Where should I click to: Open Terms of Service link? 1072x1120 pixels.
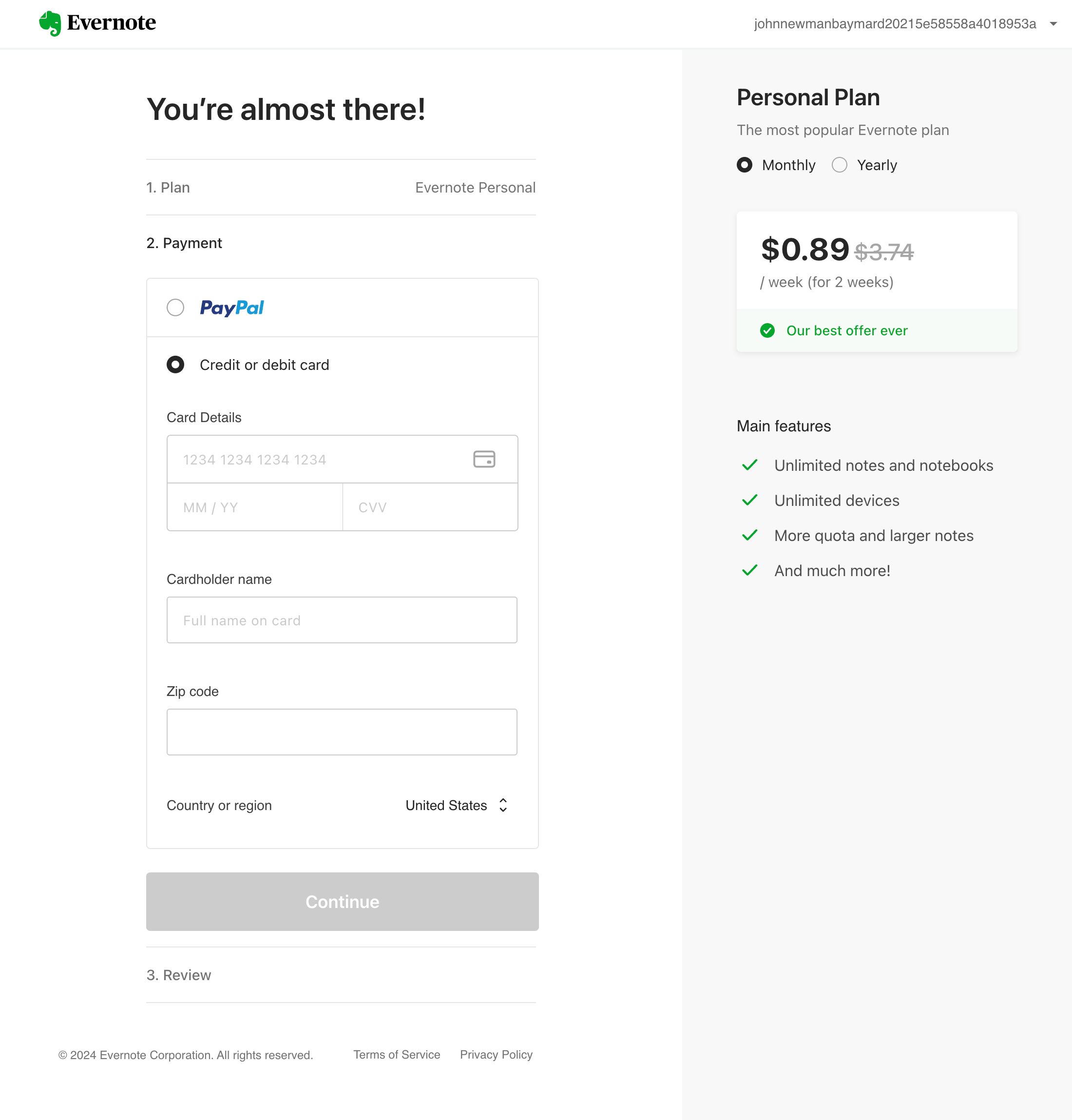tap(397, 1055)
